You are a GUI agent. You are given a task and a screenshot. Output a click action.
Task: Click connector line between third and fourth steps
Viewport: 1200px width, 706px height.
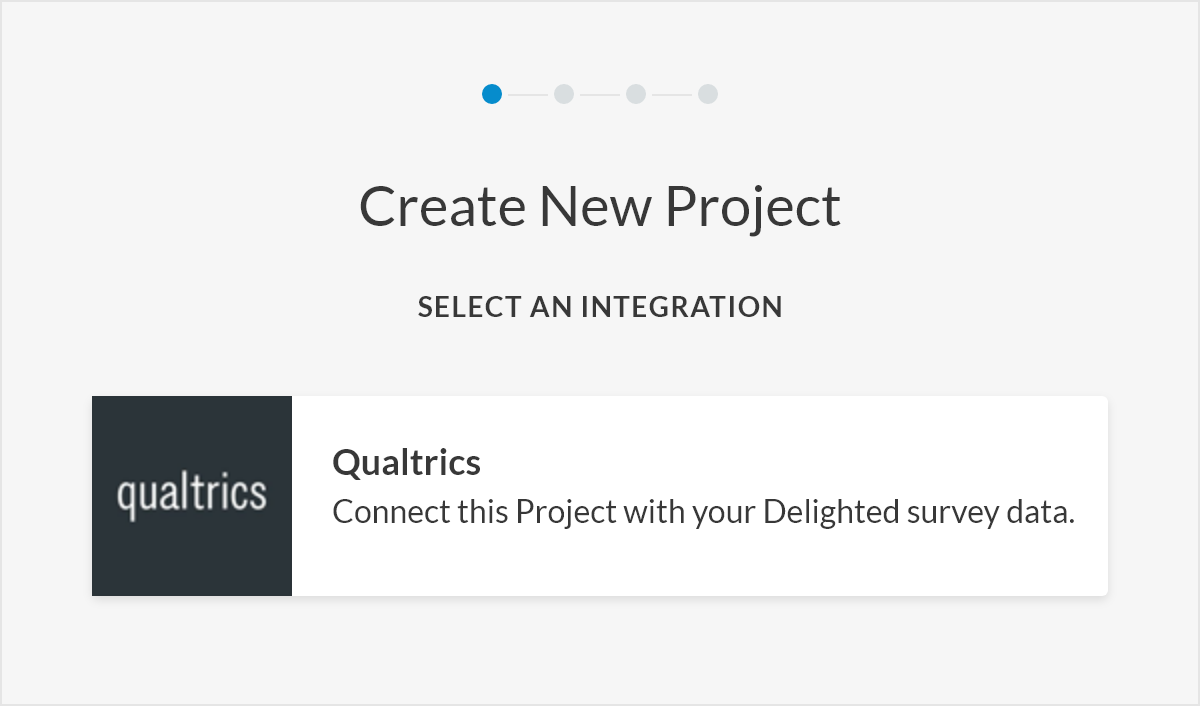pyautogui.click(x=672, y=94)
